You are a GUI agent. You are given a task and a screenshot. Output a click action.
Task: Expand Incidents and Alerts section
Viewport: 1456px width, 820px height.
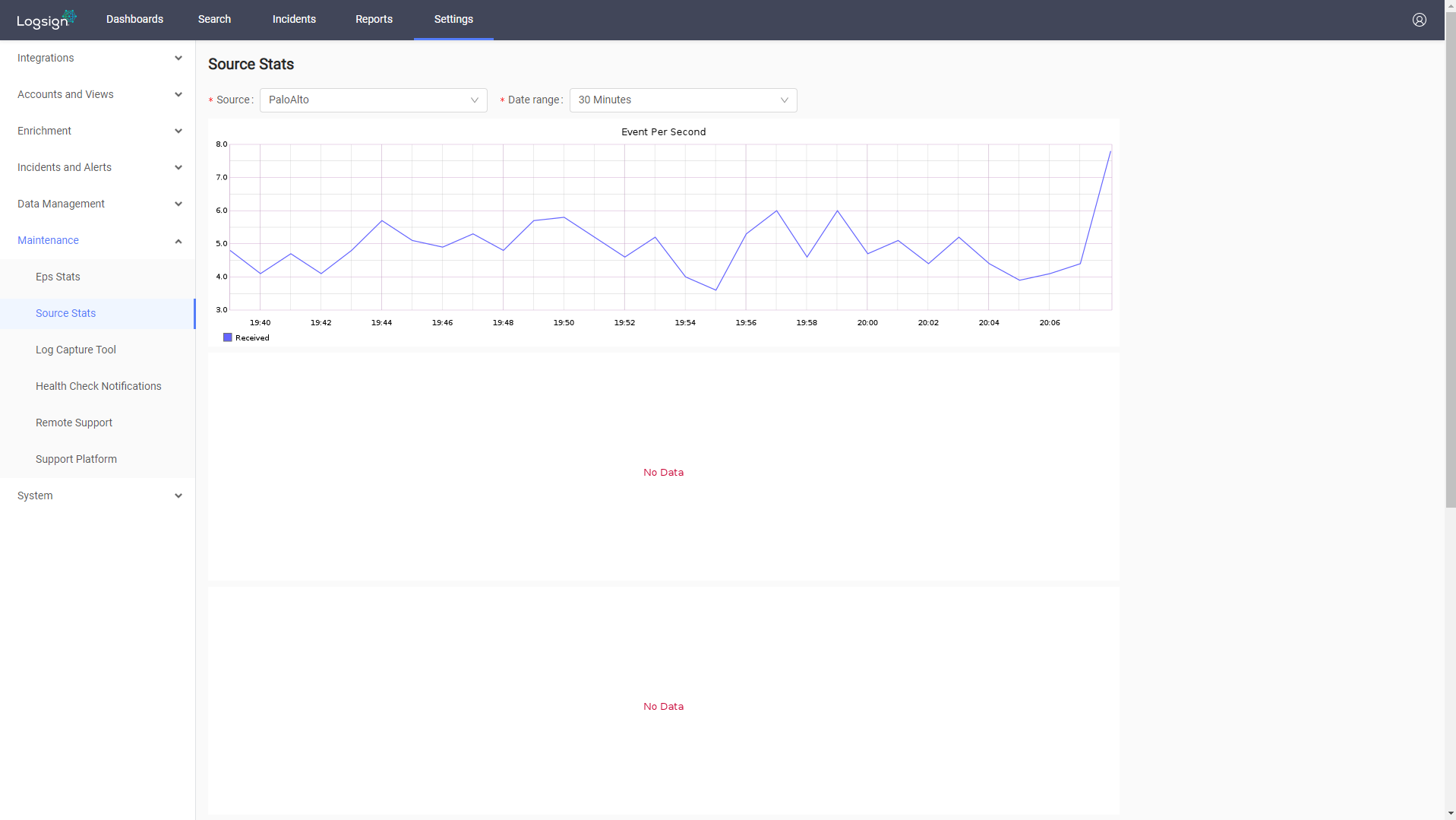click(97, 167)
